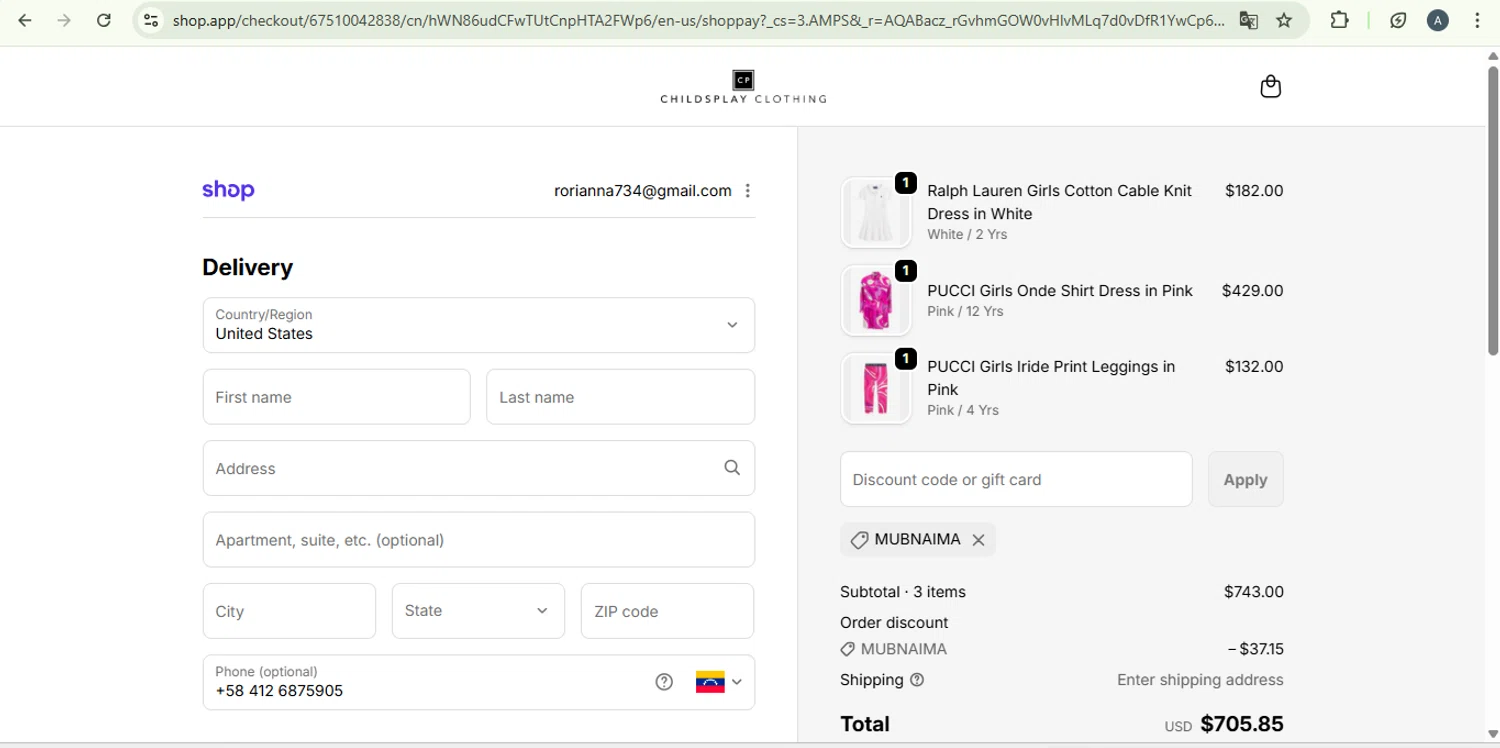Open the Chrome profile avatar
Viewport: 1500px width, 748px height.
click(1437, 20)
